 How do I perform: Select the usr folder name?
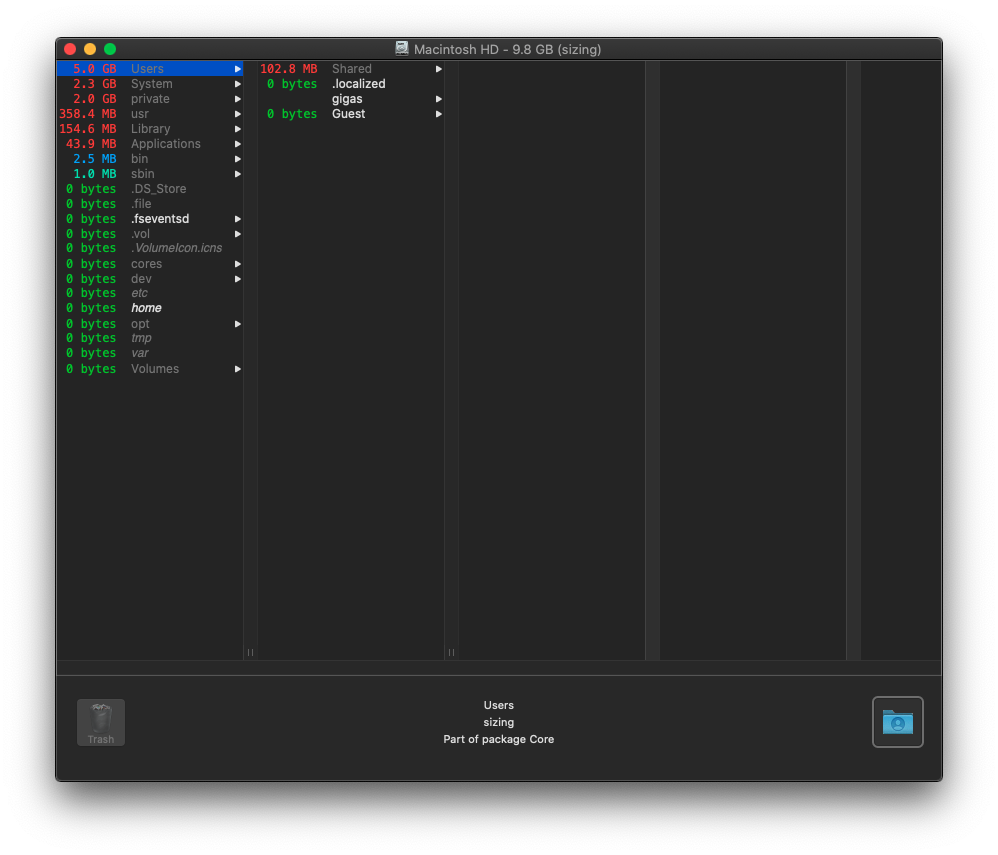point(139,114)
